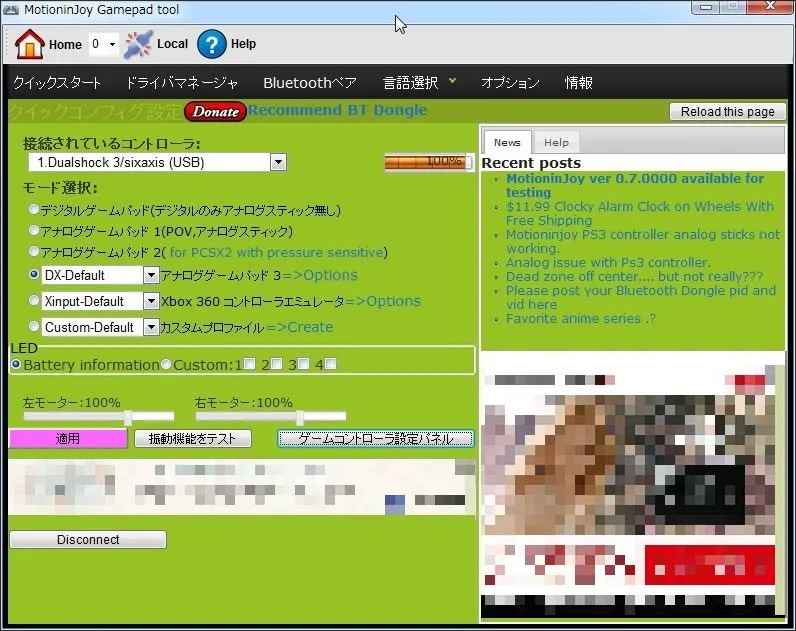The width and height of the screenshot is (796, 631).
Task: Click for PCSX2 with pressure sensitive link
Action: pos(277,252)
